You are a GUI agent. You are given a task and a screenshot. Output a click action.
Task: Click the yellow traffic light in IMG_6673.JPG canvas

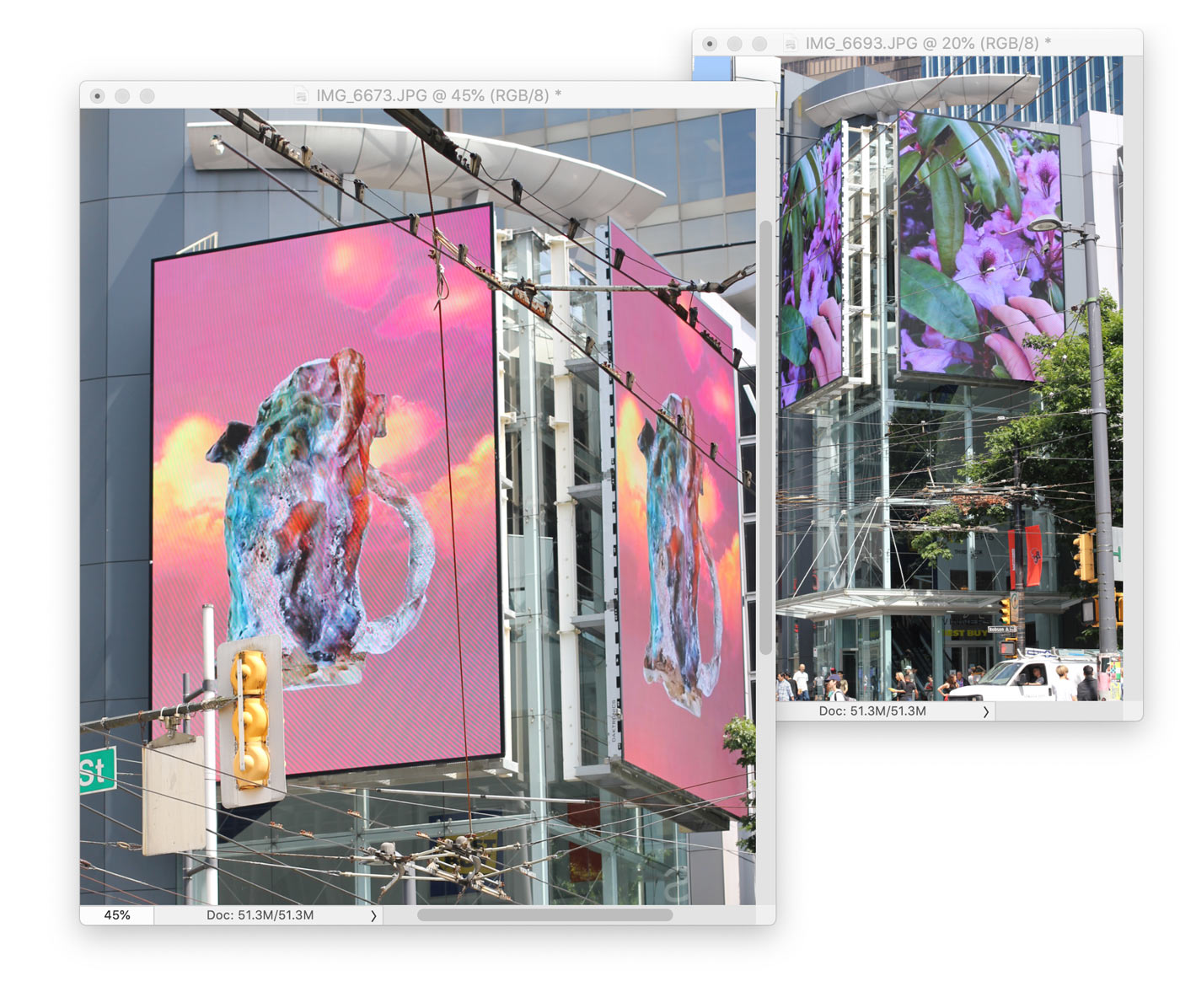click(250, 716)
